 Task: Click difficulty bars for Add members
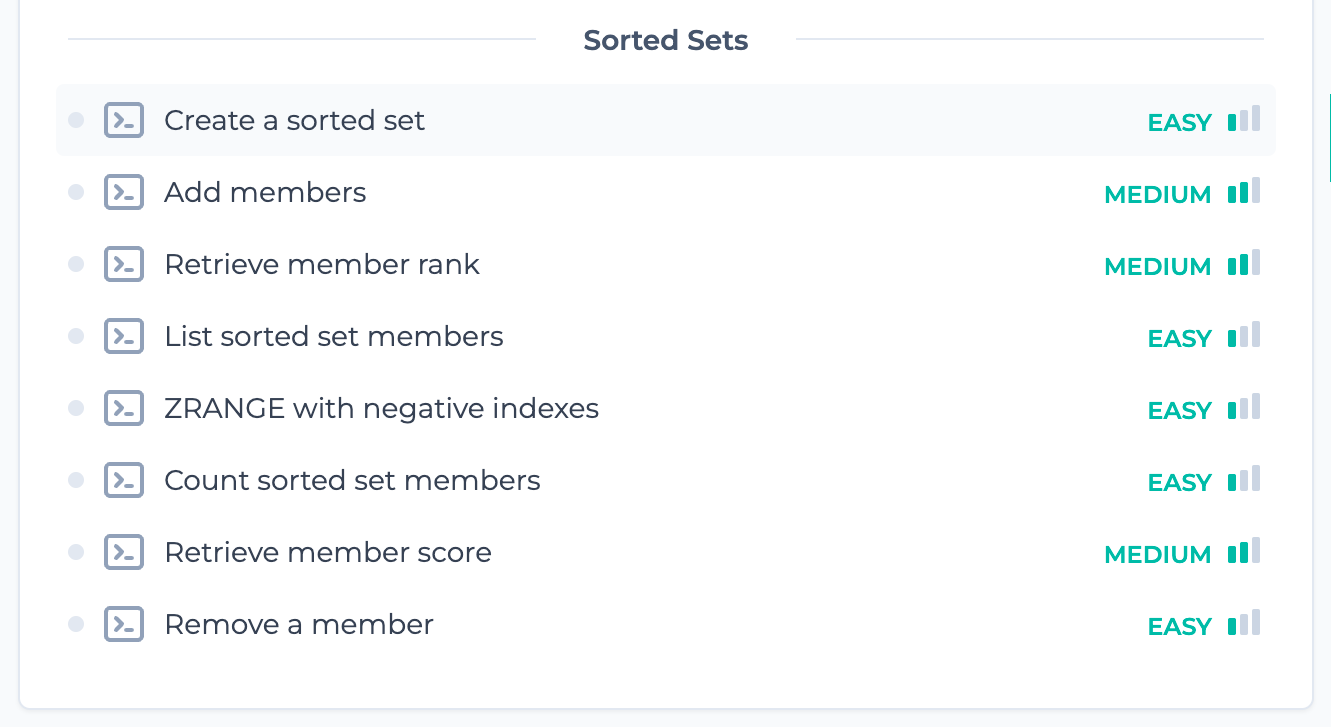[x=1244, y=191]
